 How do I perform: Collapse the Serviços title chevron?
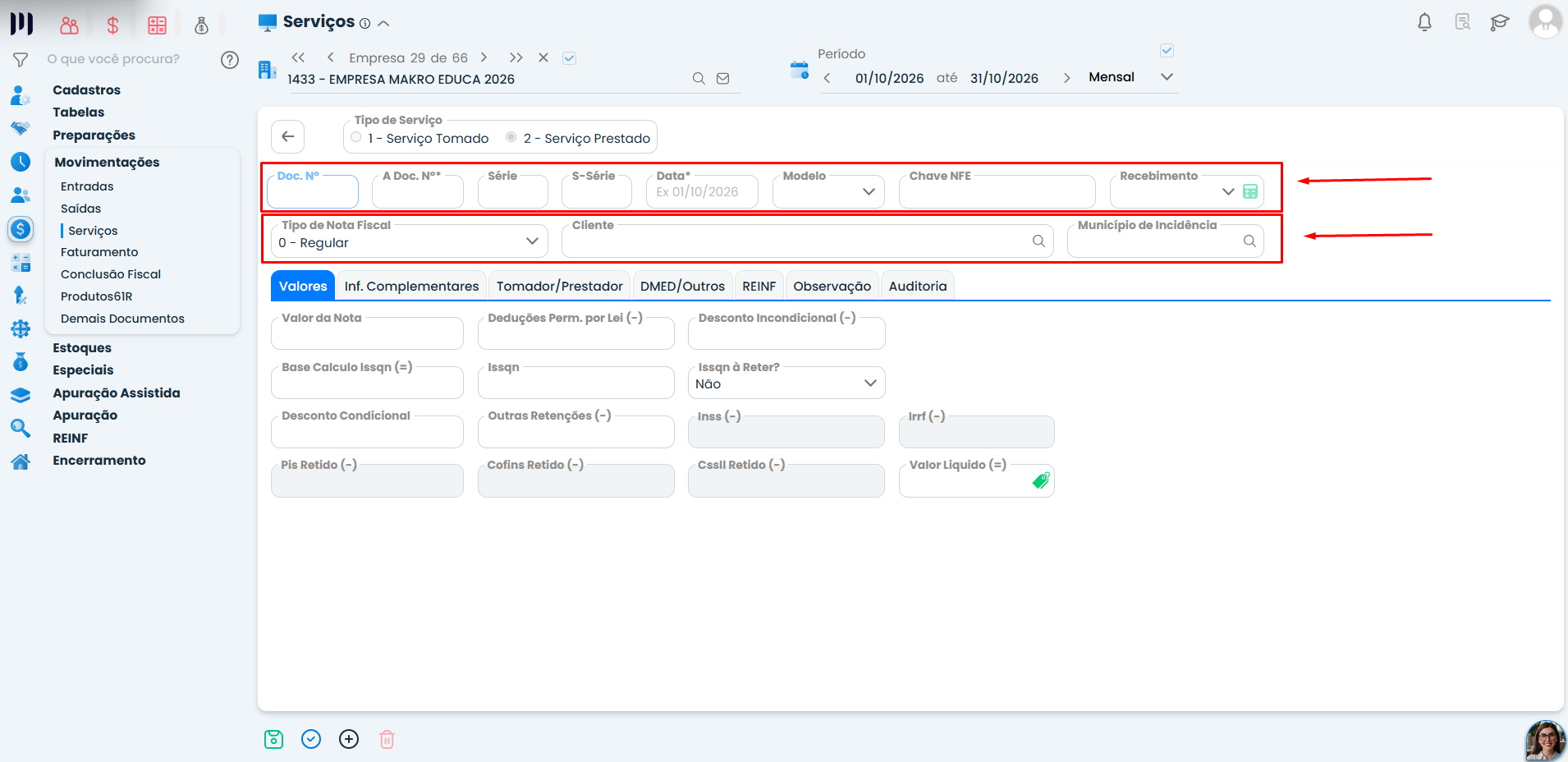point(383,23)
